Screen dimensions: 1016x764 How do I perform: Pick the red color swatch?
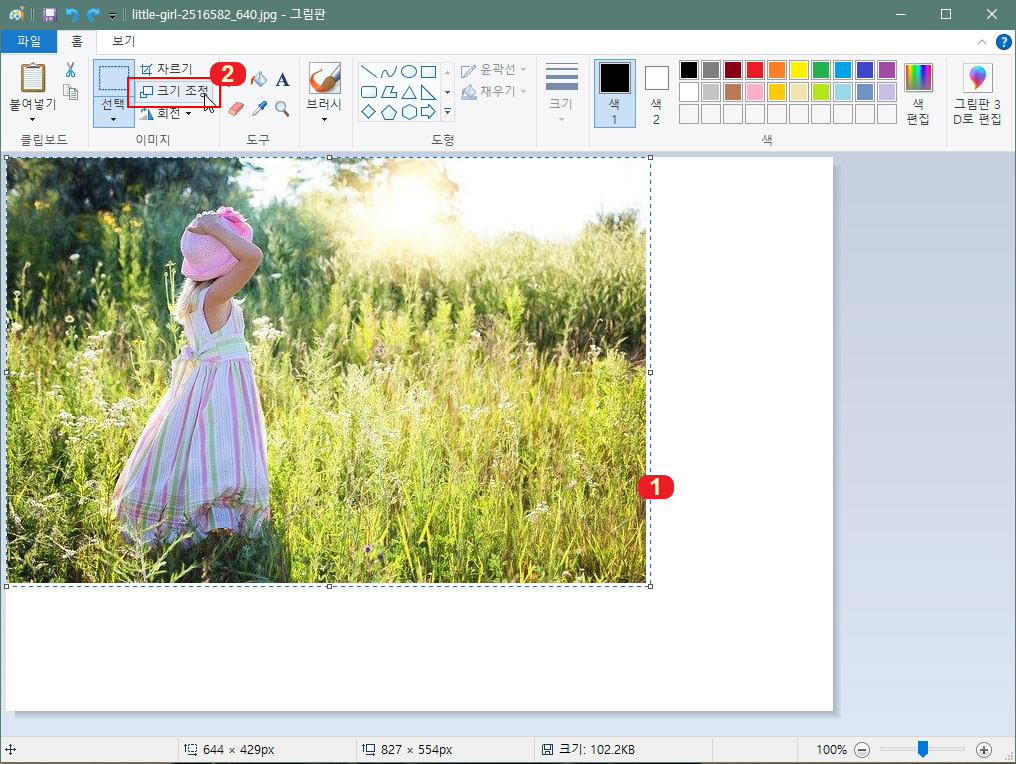tap(755, 70)
